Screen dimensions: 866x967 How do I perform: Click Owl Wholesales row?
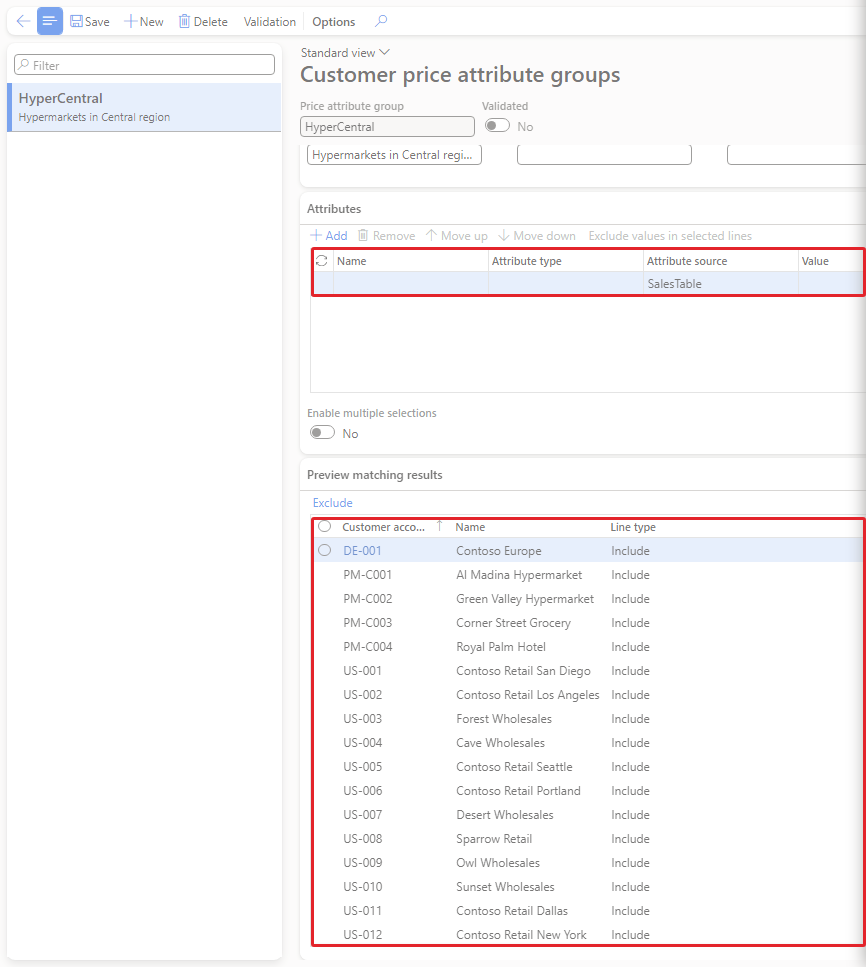588,863
